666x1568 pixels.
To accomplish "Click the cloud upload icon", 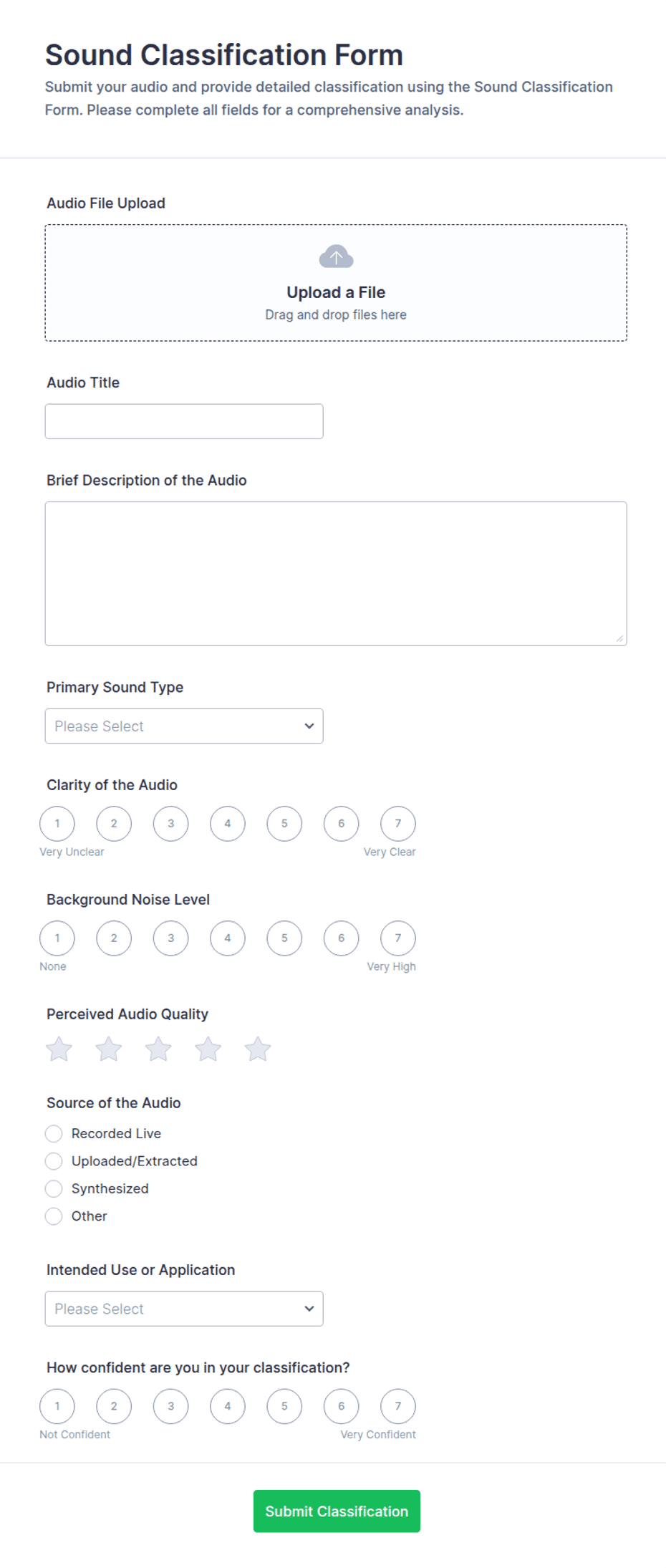I will [x=336, y=256].
